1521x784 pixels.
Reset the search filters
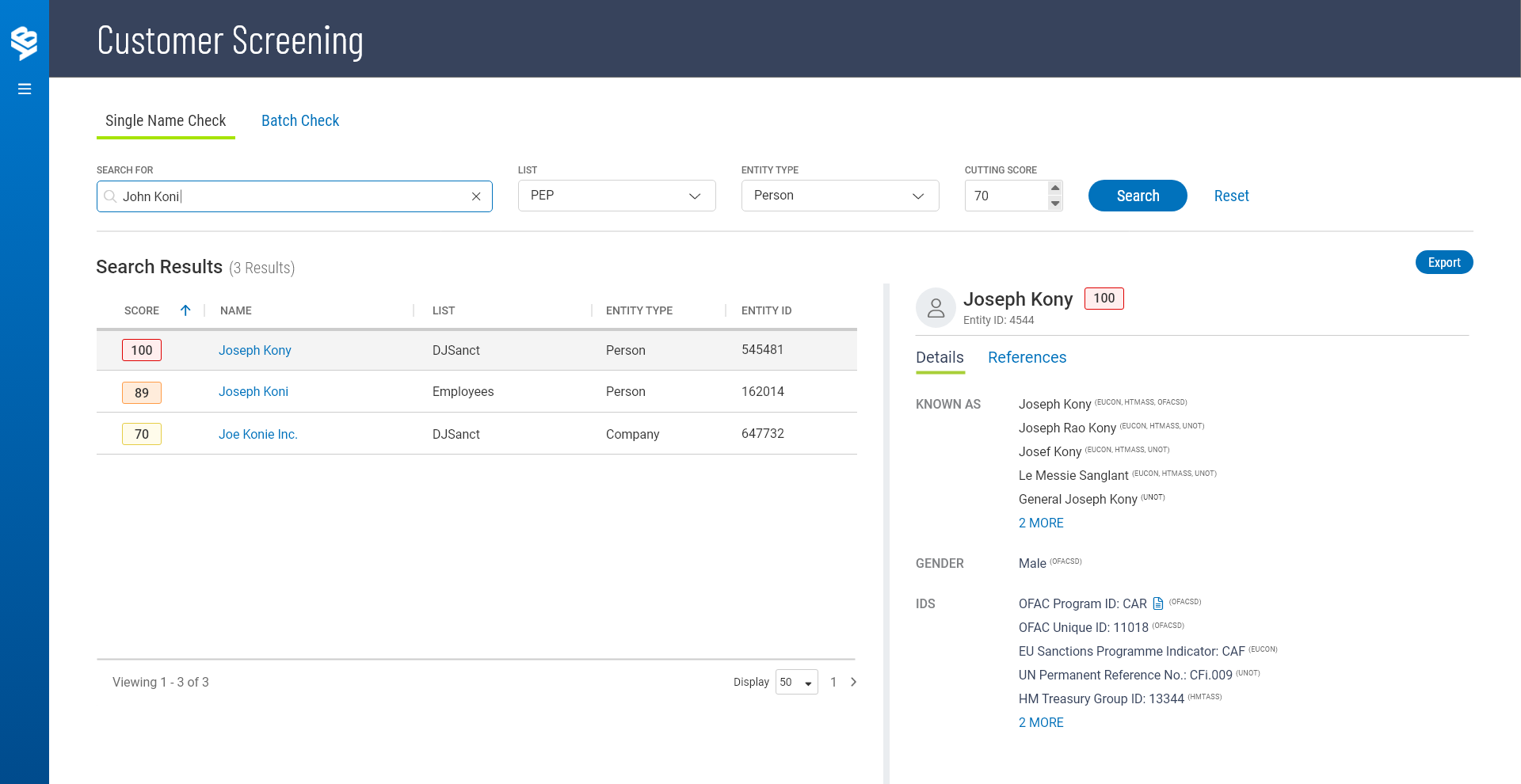[x=1231, y=196]
